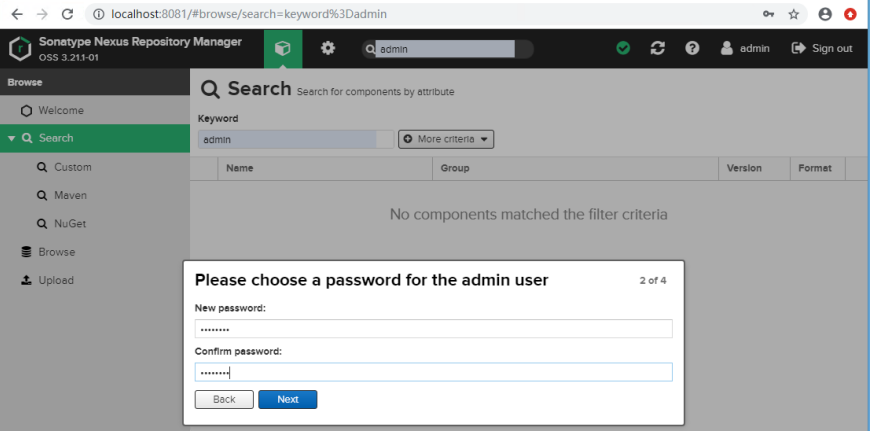The image size is (870, 431).
Task: Click the Next button
Action: click(x=288, y=399)
